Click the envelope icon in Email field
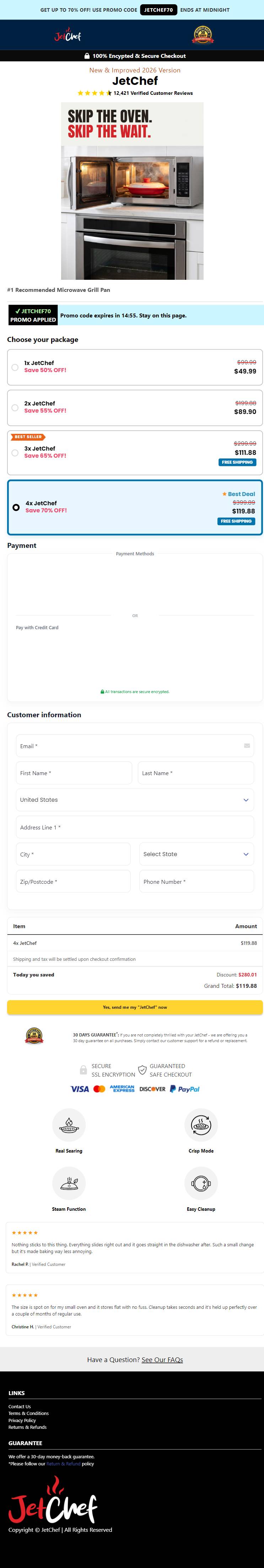Viewport: 264px width, 1568px height. pos(246,746)
